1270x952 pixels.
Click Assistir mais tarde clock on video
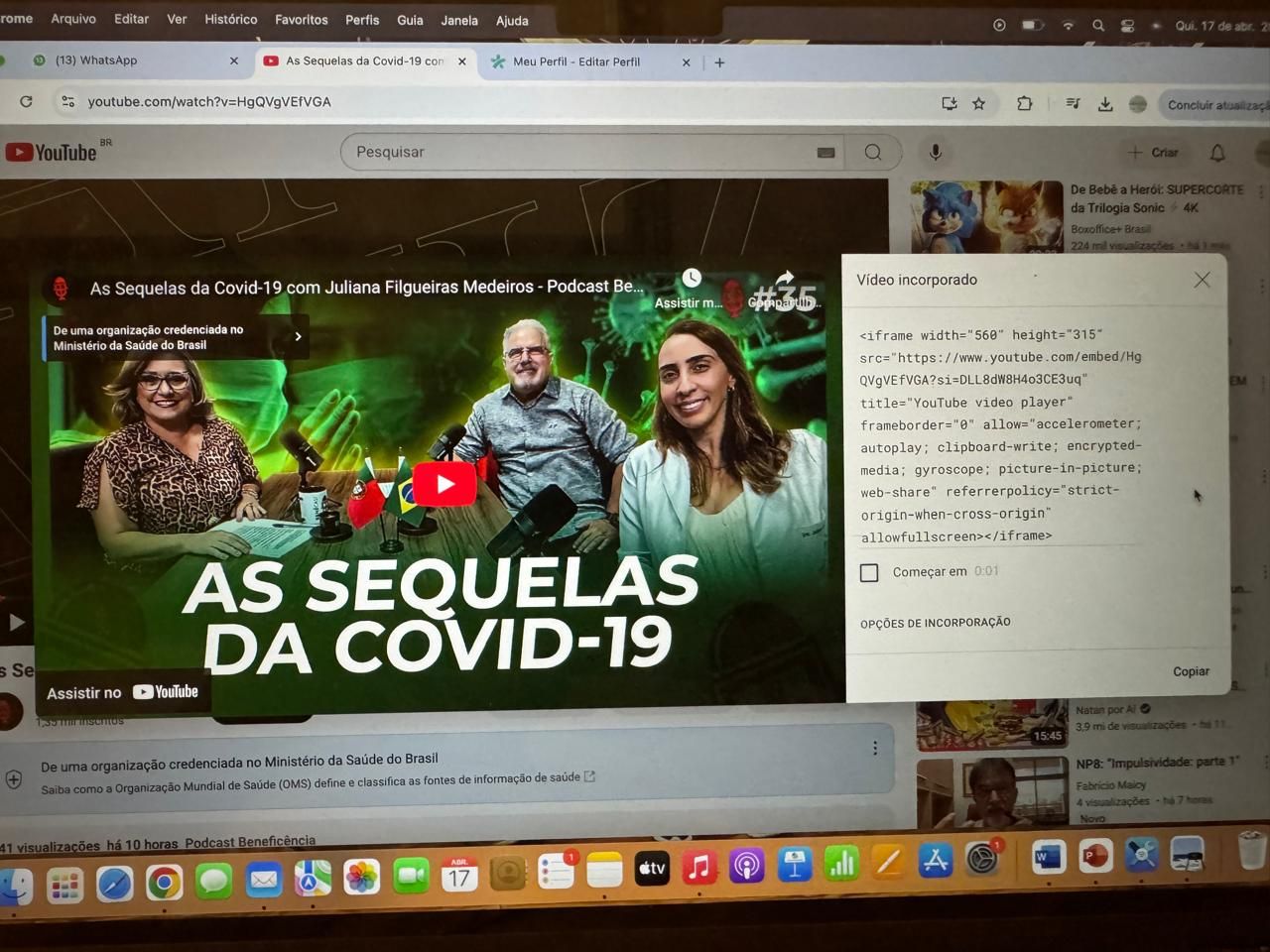point(692,280)
